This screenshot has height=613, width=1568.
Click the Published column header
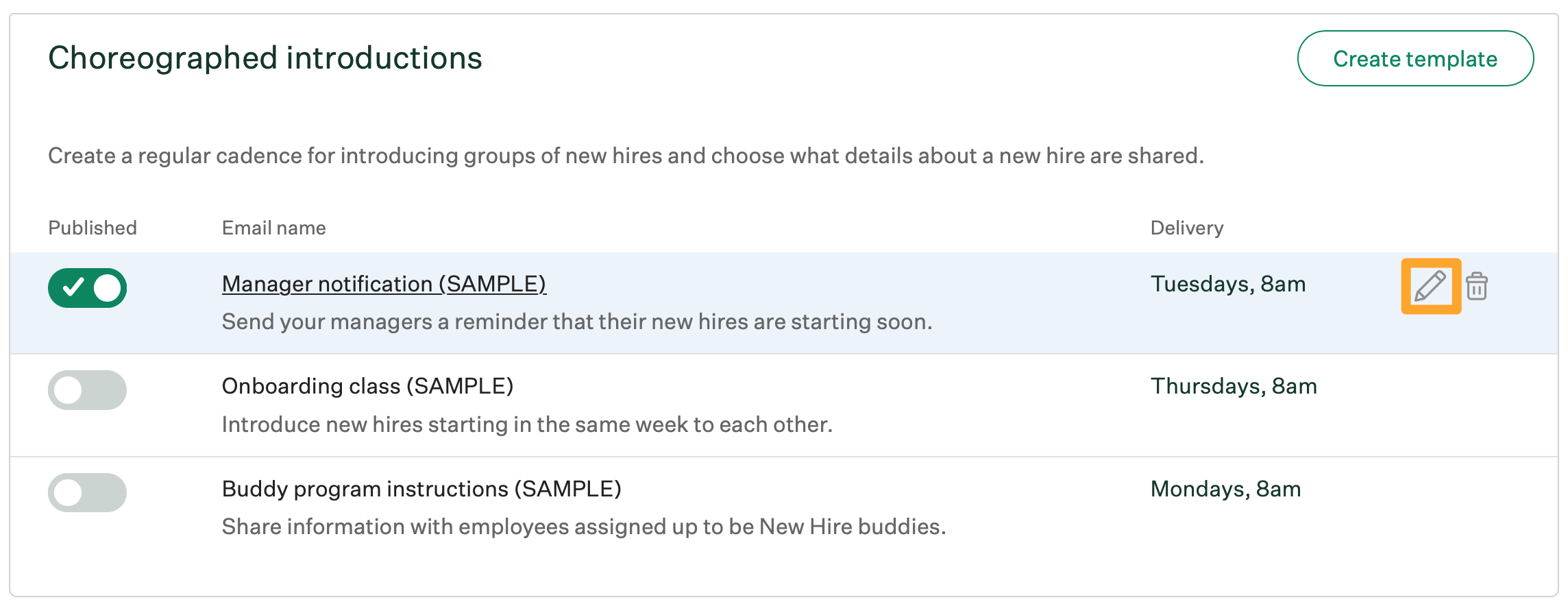93,228
